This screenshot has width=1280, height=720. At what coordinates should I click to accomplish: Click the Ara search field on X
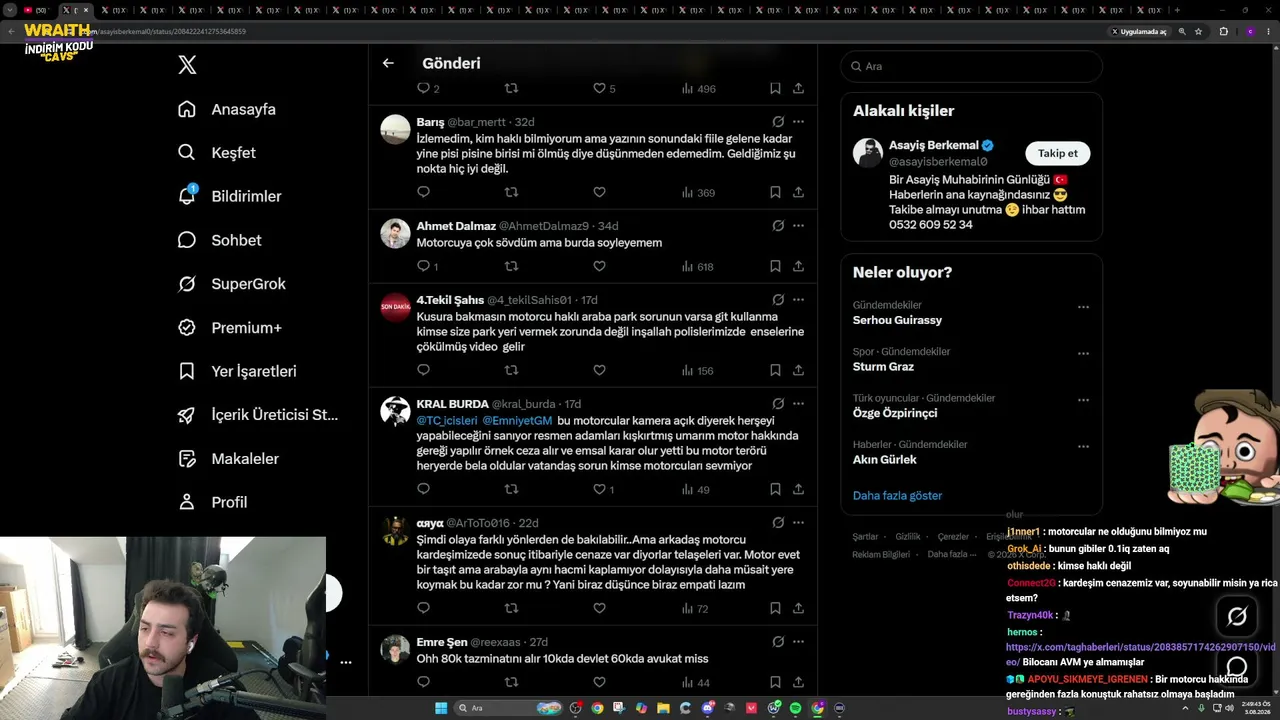(x=971, y=66)
